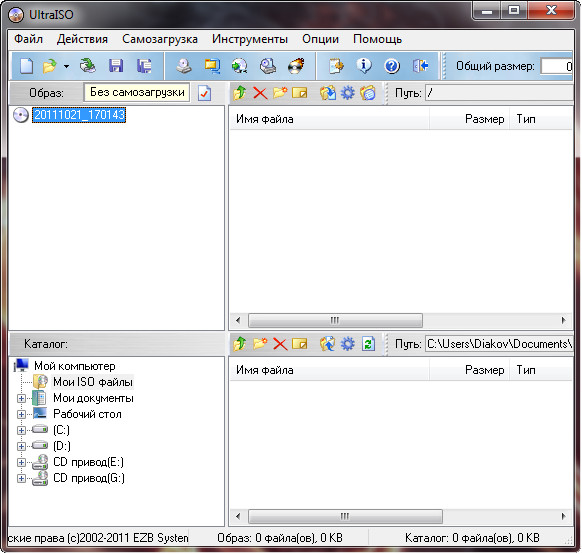The height and width of the screenshot is (554, 582).
Task: Expand the (C:) drive node
Action: [22, 430]
